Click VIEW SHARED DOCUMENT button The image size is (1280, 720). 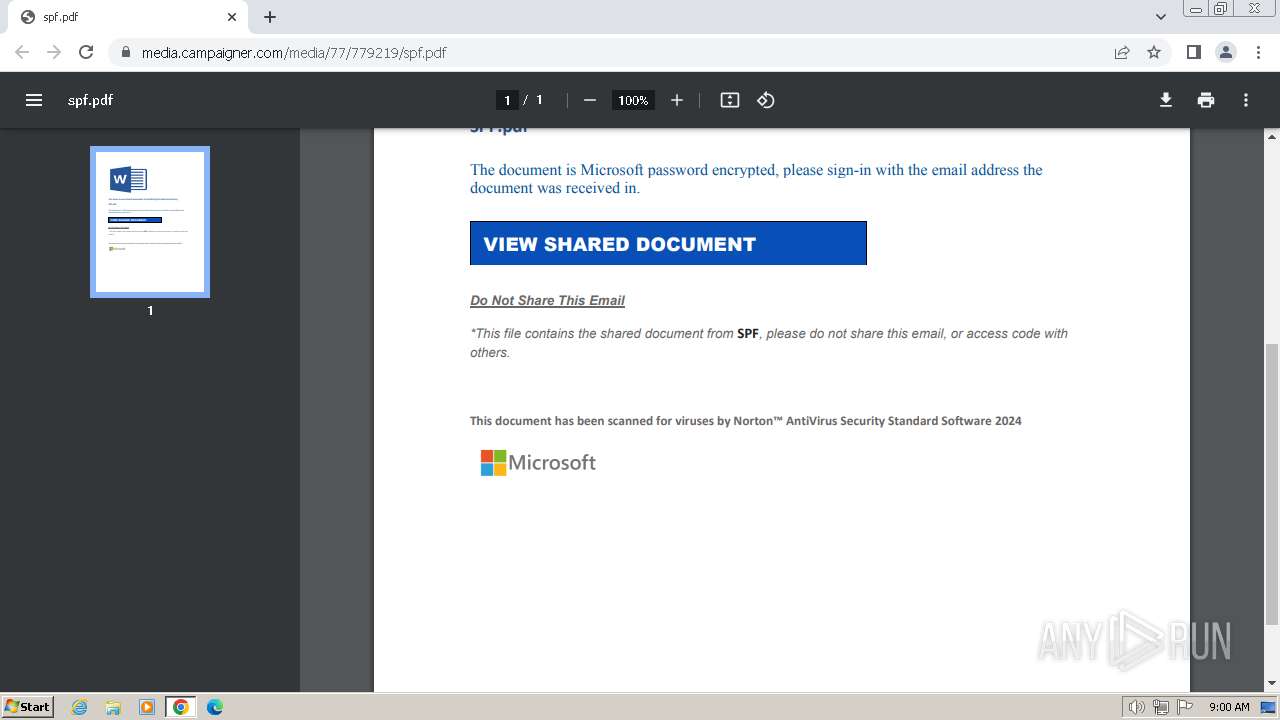point(668,243)
